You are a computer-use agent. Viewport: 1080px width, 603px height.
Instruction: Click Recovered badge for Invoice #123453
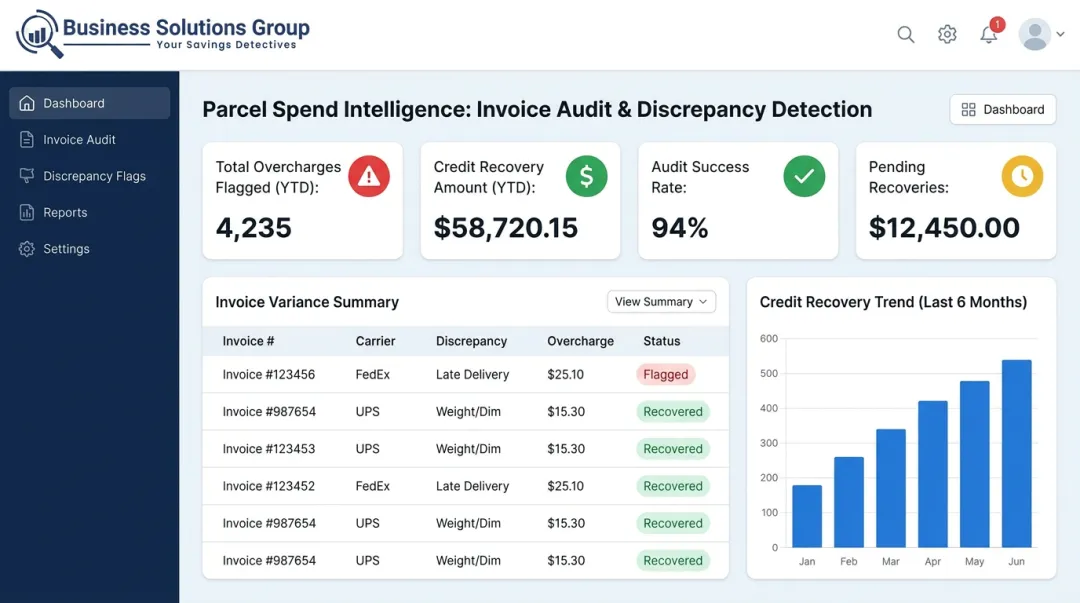pyautogui.click(x=673, y=449)
